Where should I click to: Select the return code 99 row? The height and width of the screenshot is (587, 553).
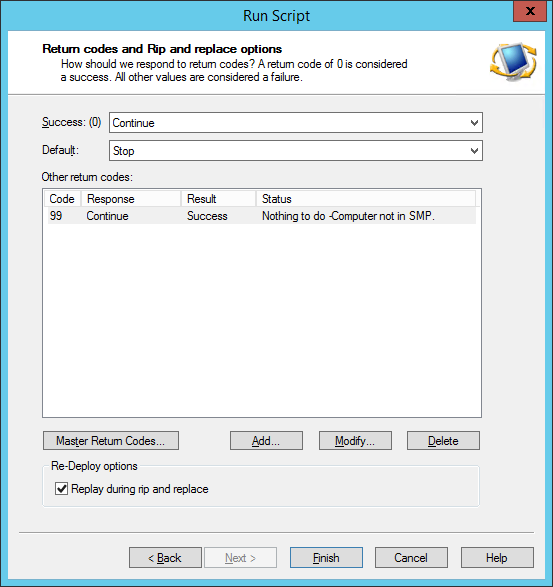[x=262, y=216]
